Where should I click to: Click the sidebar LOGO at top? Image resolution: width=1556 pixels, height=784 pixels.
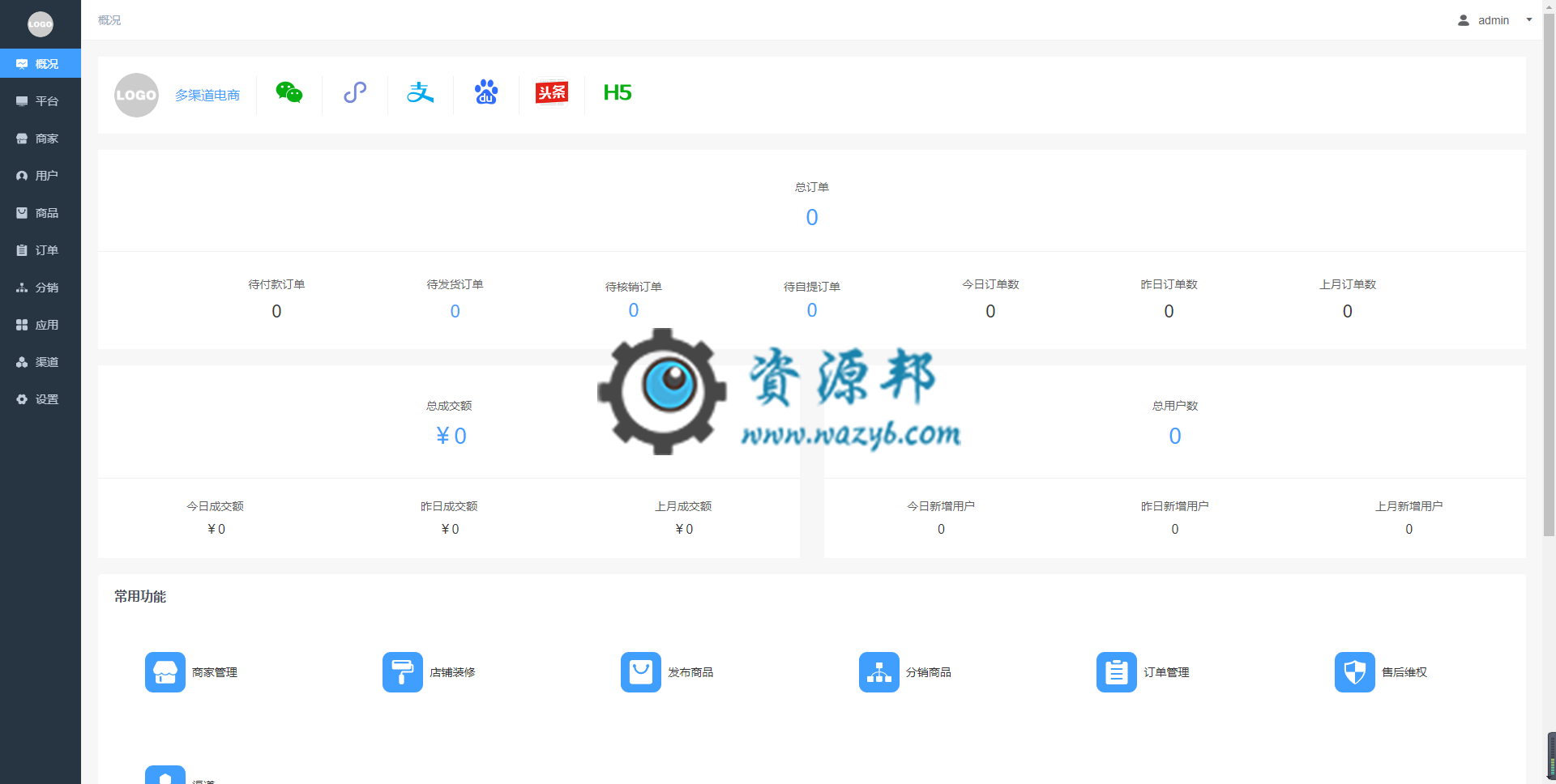coord(41,24)
